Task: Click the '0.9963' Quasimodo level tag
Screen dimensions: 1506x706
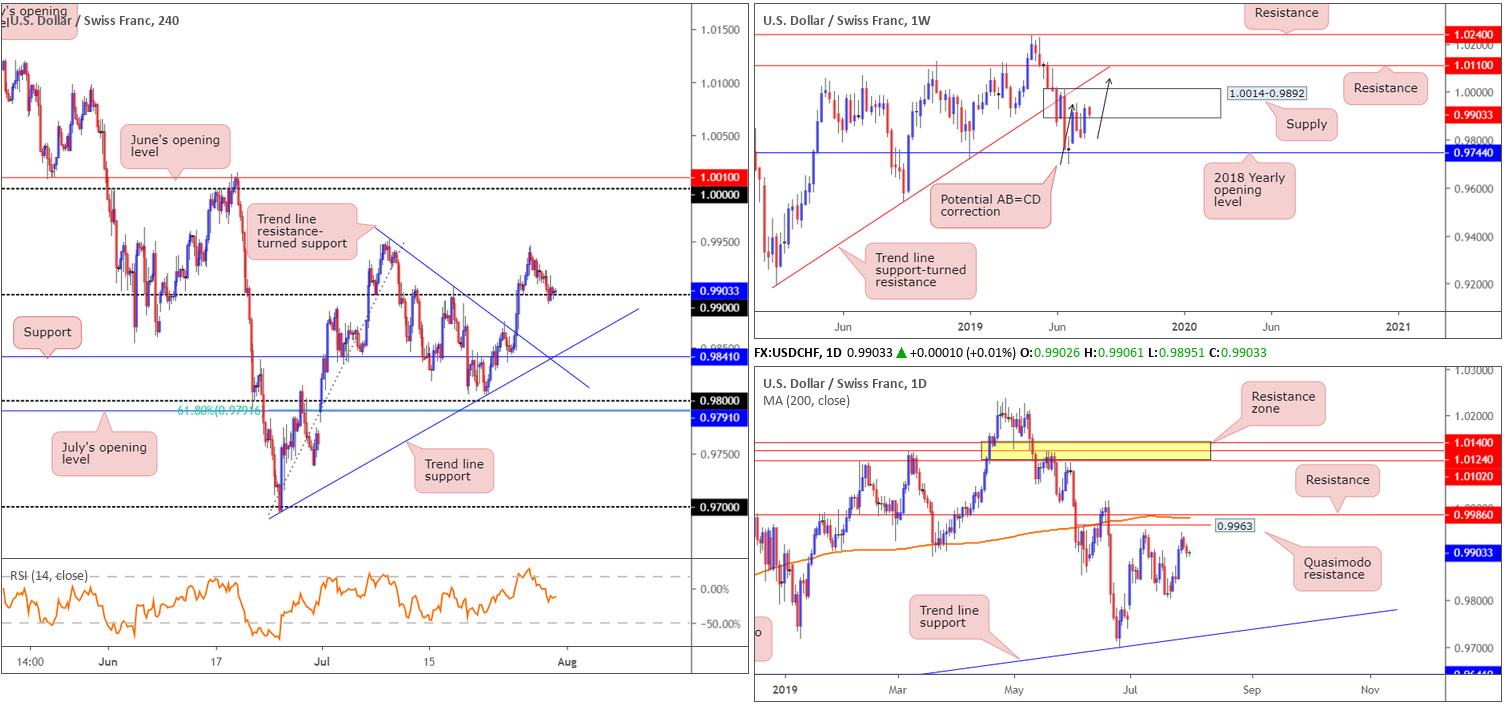Action: coord(1235,525)
